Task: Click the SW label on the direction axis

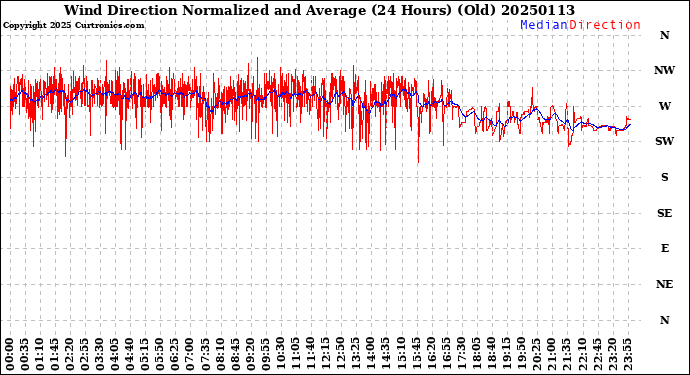Action: click(x=664, y=141)
